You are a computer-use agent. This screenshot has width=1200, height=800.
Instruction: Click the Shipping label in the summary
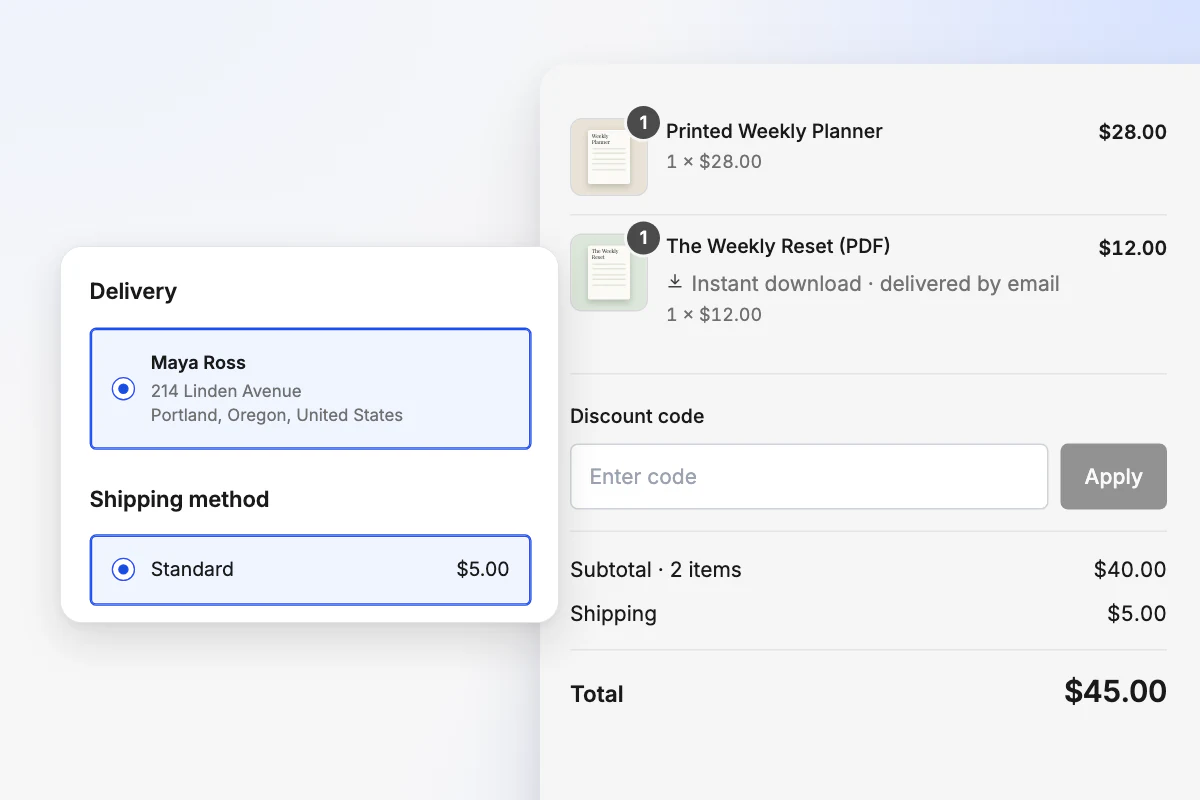click(613, 614)
